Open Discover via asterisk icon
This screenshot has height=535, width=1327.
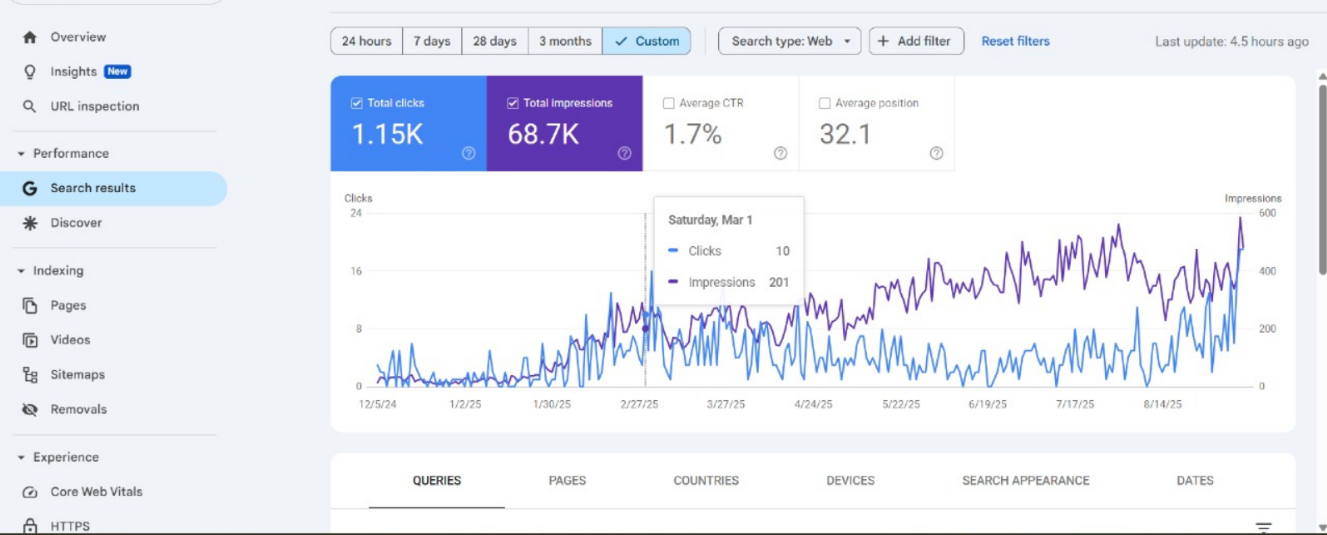30,223
